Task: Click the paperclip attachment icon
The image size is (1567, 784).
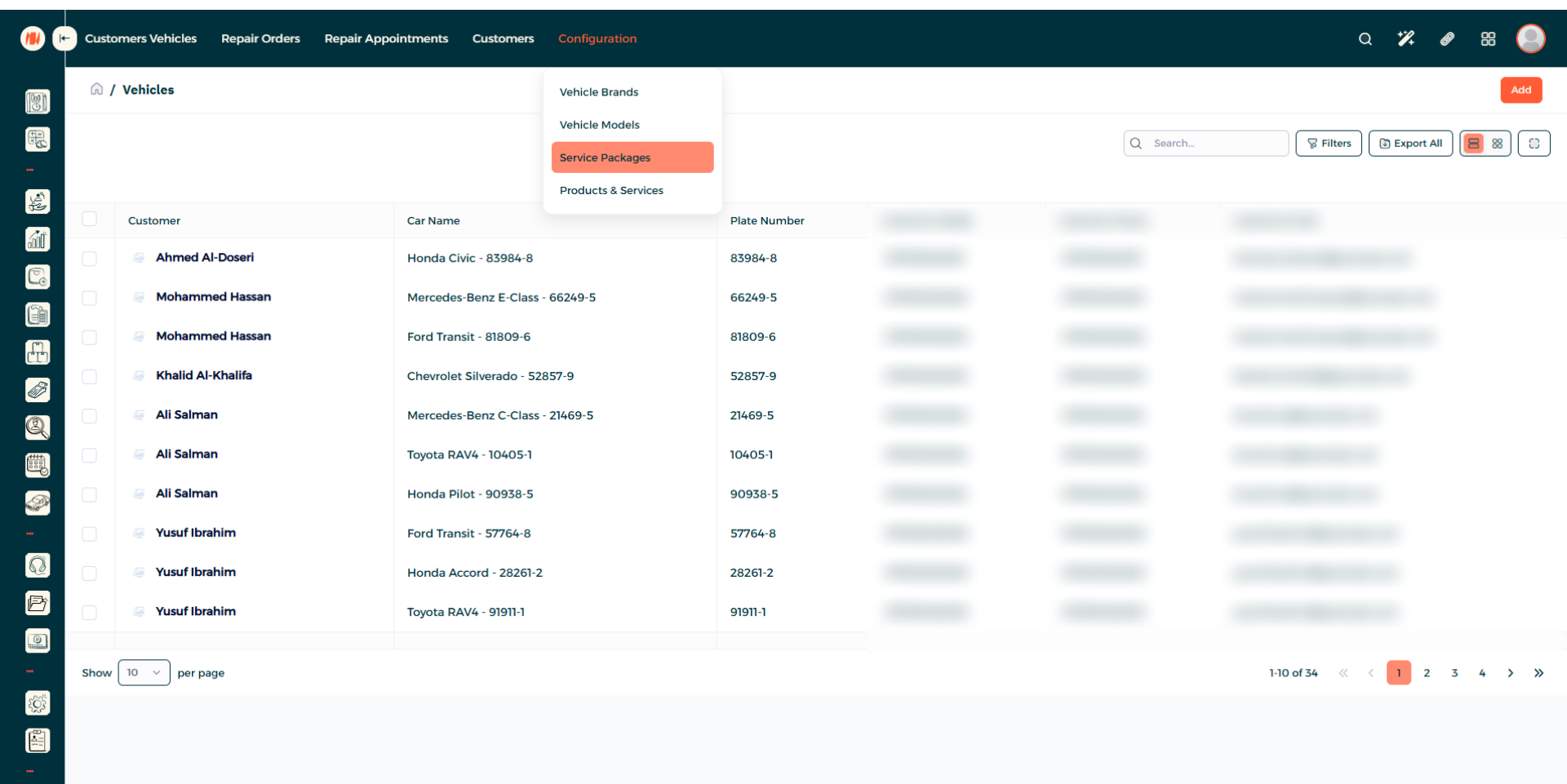Action: [1447, 39]
